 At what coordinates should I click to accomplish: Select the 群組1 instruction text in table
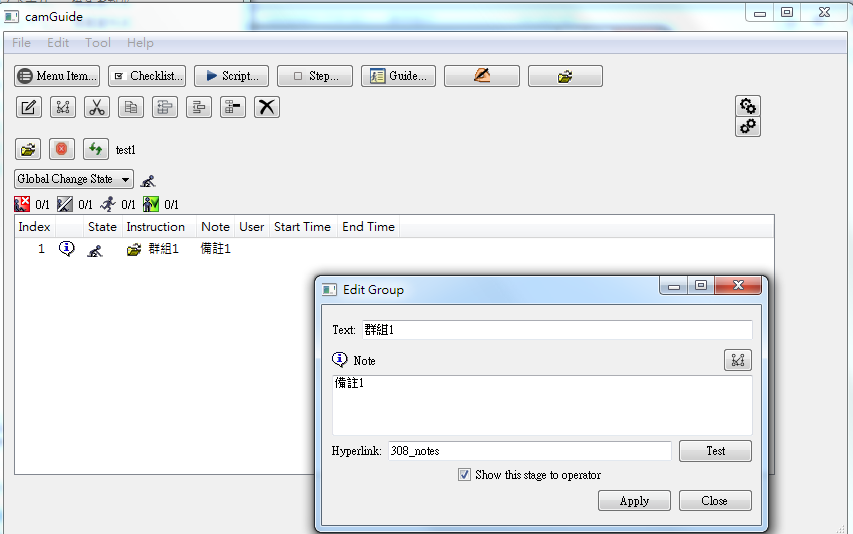[163, 249]
